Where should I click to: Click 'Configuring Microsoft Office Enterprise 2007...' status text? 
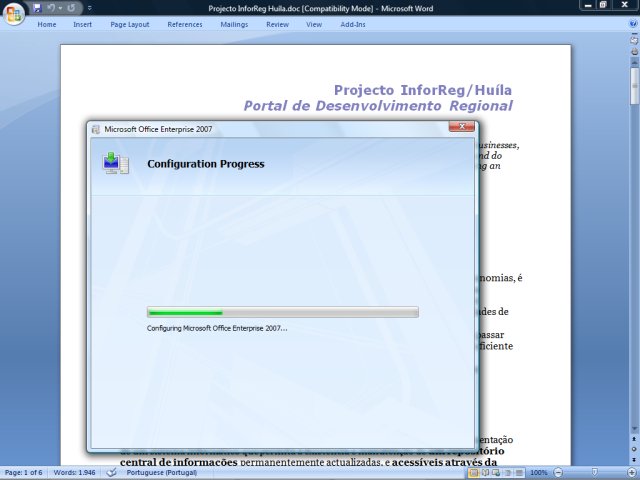(217, 328)
